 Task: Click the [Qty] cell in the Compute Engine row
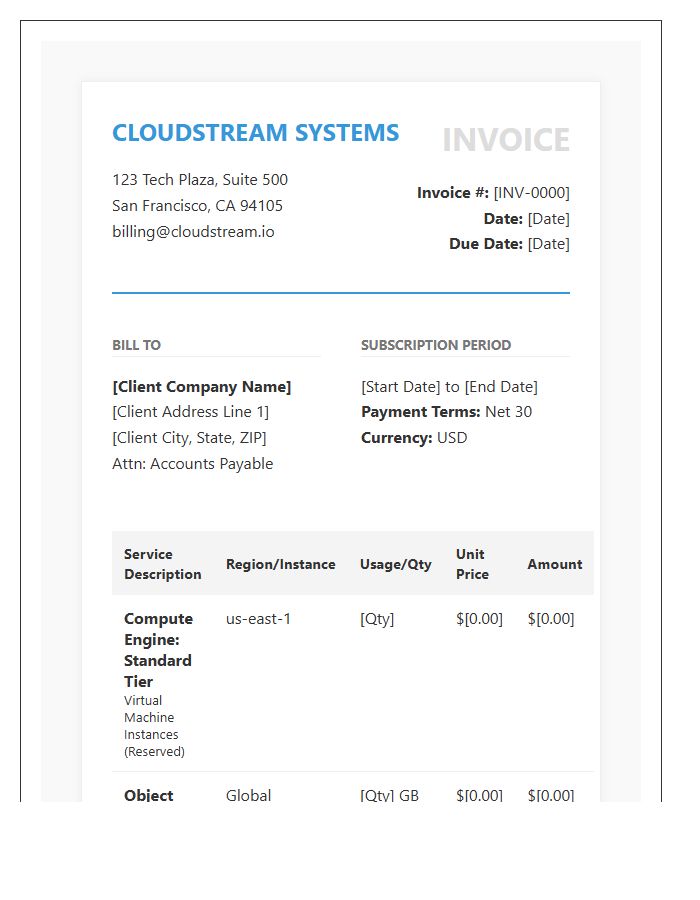377,619
